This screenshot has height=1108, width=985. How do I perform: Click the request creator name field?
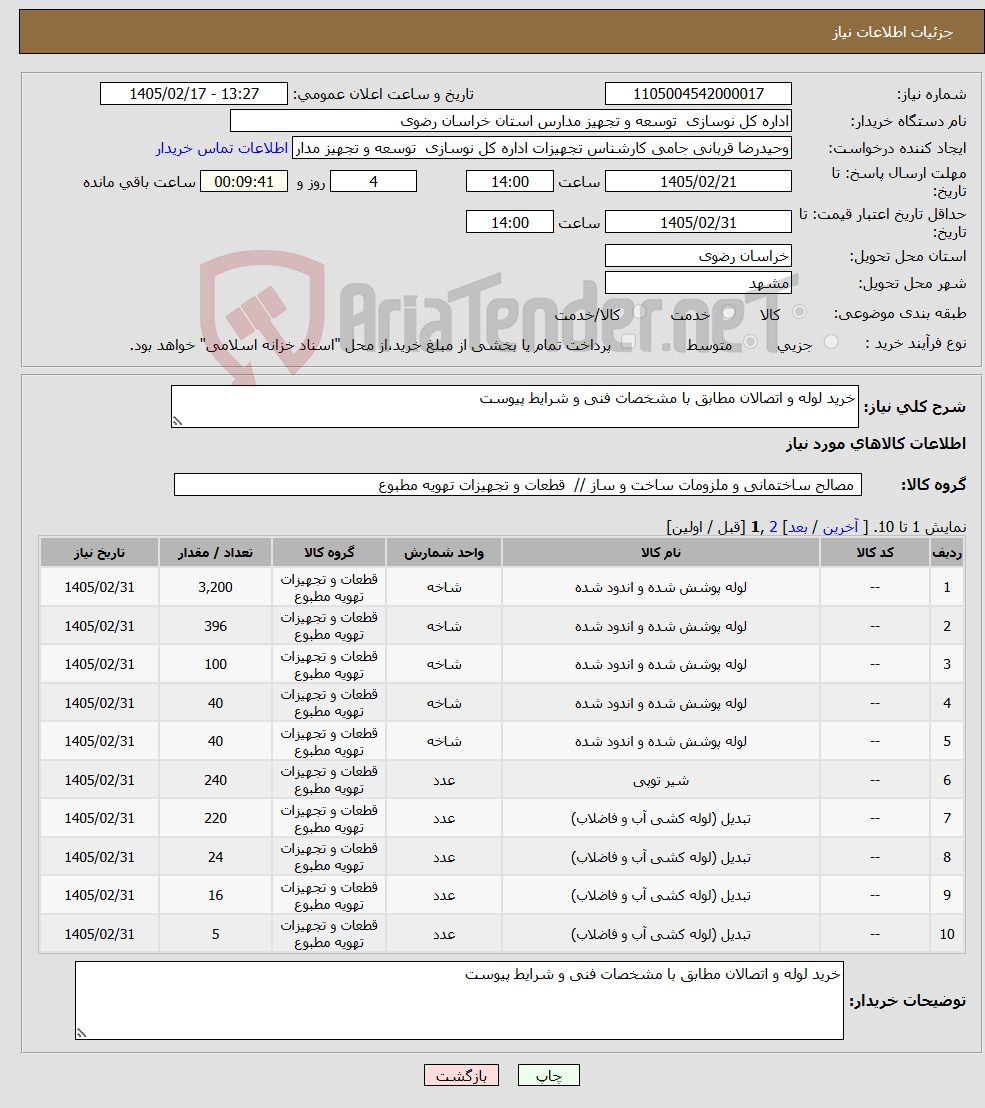(541, 148)
